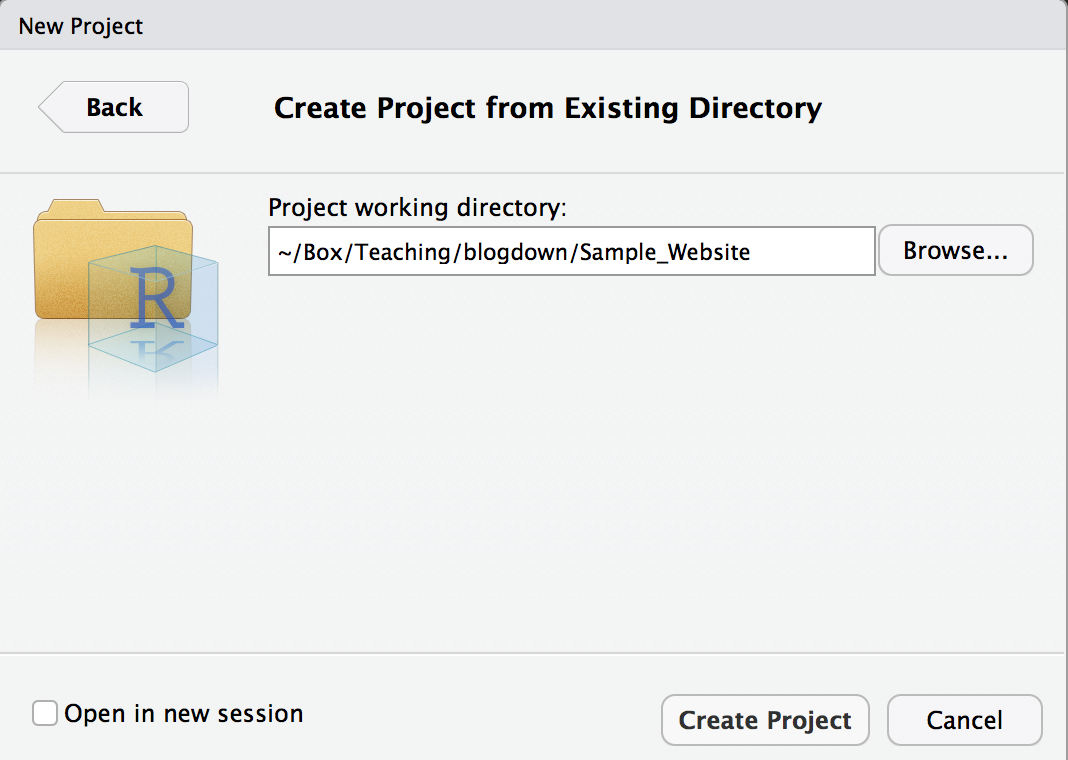Click the 'blogdown' segment in directory path
Image resolution: width=1068 pixels, height=760 pixels.
[516, 252]
